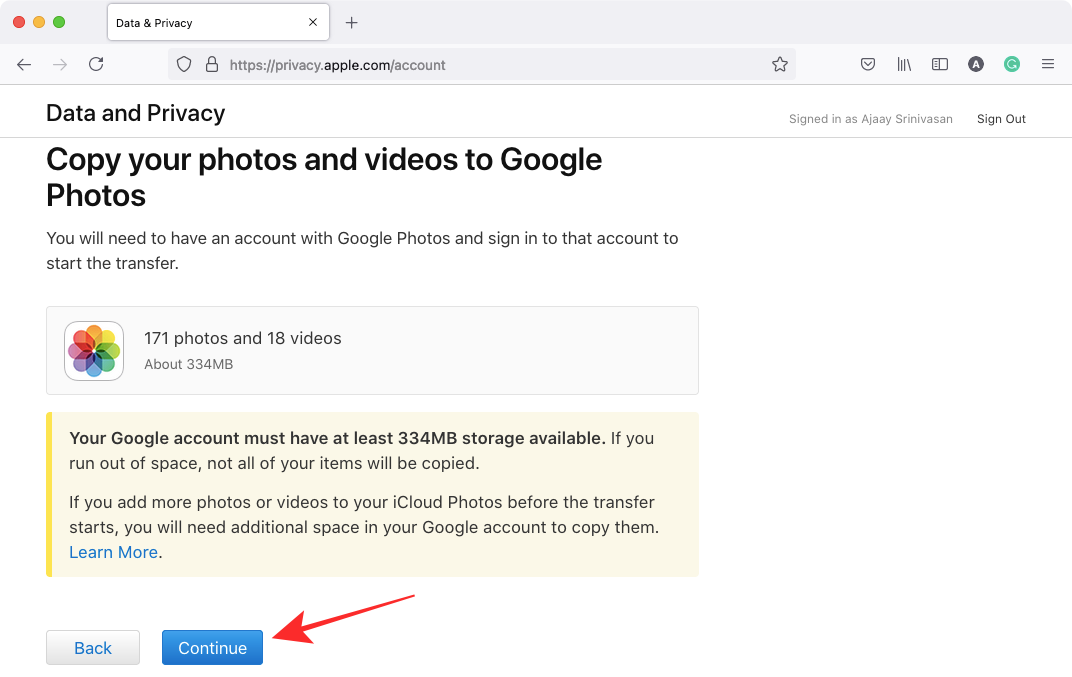Click 'Signed in as Ajaay Srinivasan' text
This screenshot has width=1072, height=677.
(870, 119)
